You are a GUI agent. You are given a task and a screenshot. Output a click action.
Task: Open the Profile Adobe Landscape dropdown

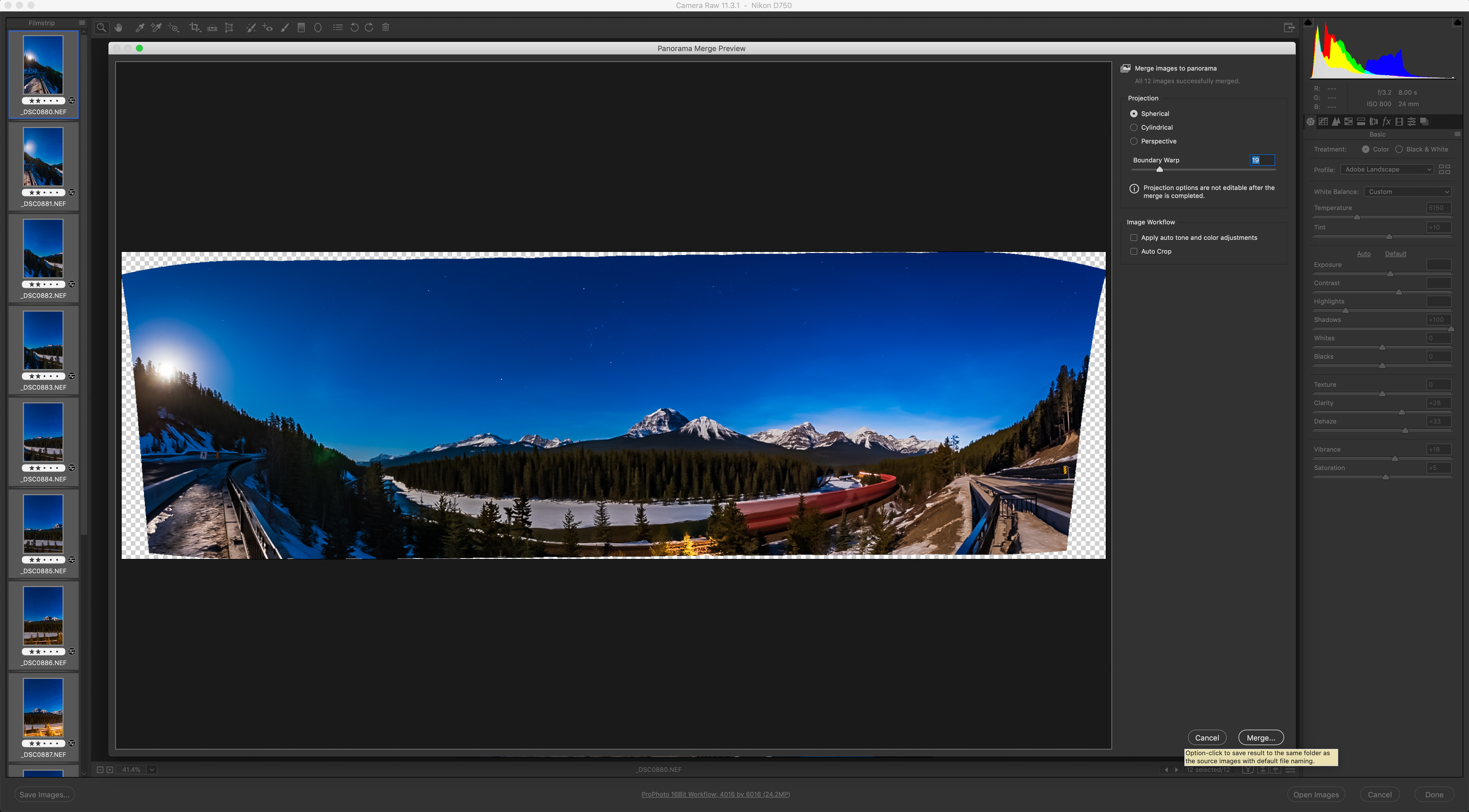pos(1387,169)
